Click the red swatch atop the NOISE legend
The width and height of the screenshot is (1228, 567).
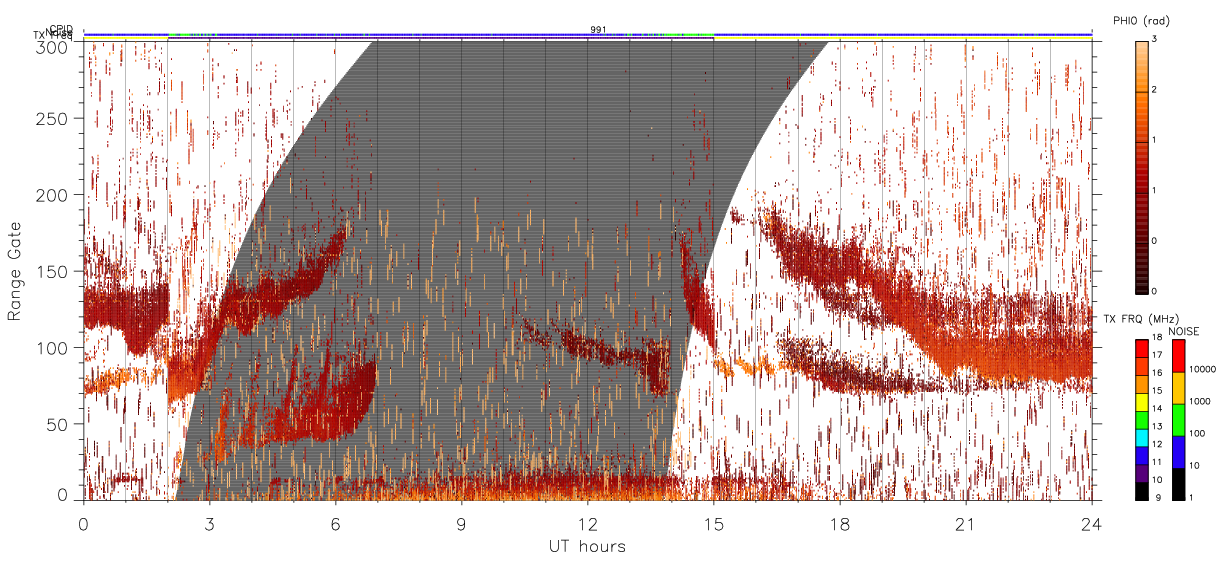1178,356
